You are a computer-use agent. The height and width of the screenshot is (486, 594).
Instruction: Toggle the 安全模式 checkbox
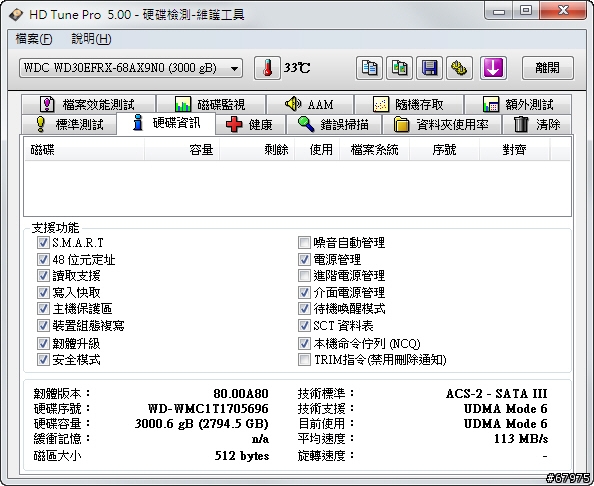coord(43,359)
